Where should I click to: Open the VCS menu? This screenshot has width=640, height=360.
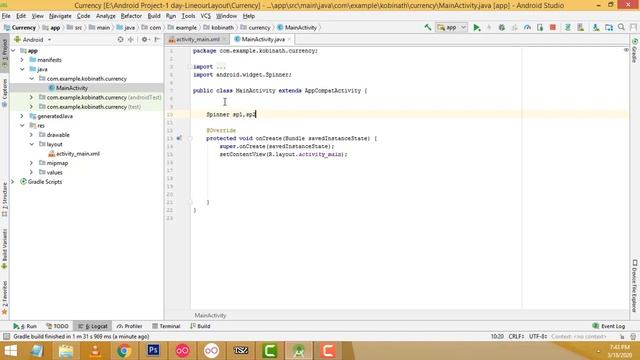(205, 16)
